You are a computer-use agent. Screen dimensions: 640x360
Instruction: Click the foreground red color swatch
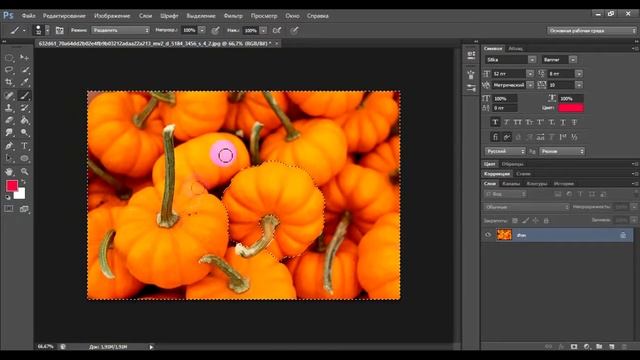tap(11, 185)
